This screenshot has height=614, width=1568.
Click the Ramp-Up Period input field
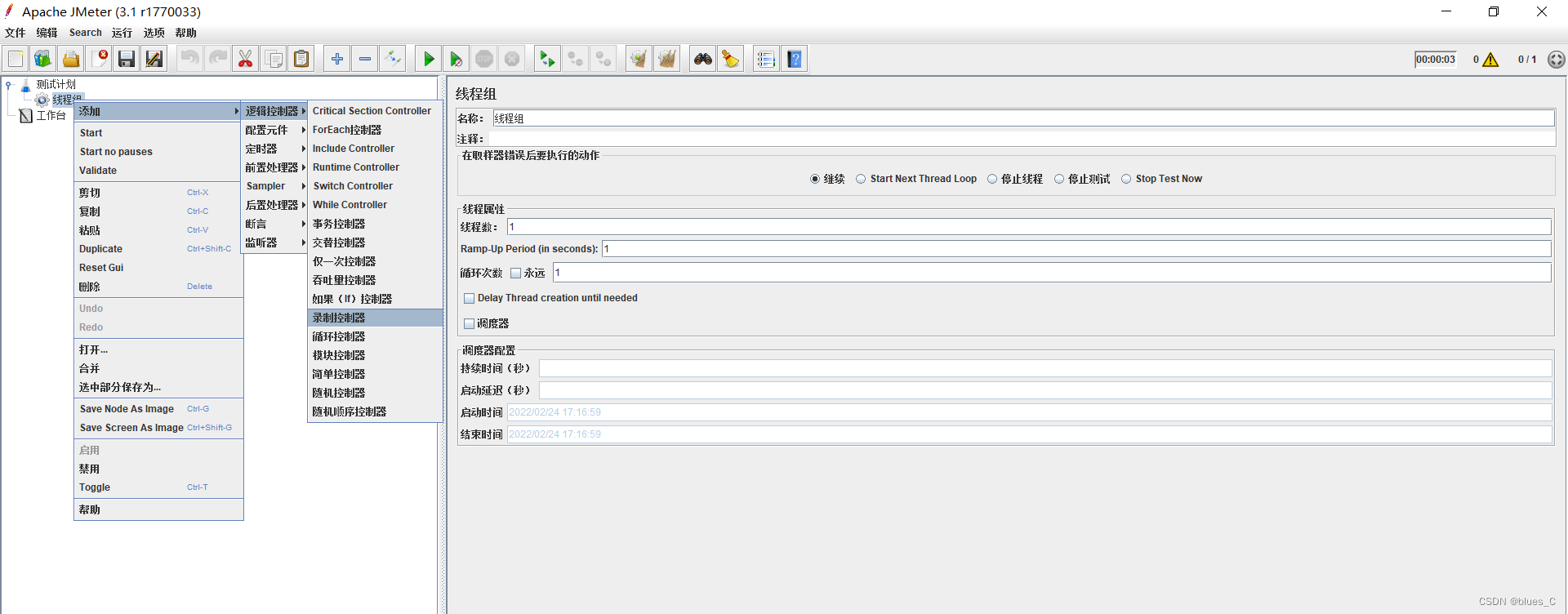[x=1076, y=249]
